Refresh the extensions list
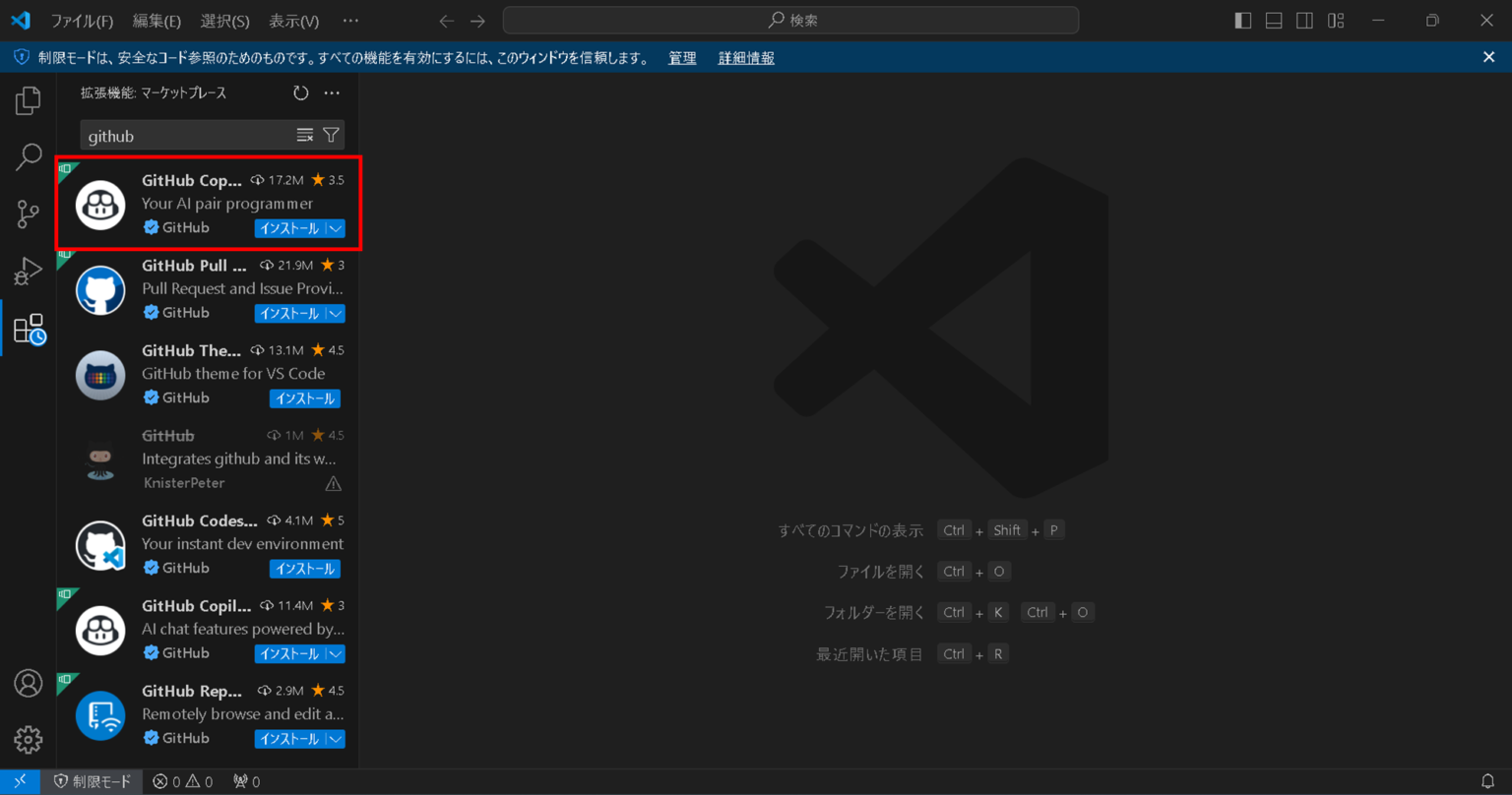Image resolution: width=1512 pixels, height=795 pixels. tap(300, 92)
